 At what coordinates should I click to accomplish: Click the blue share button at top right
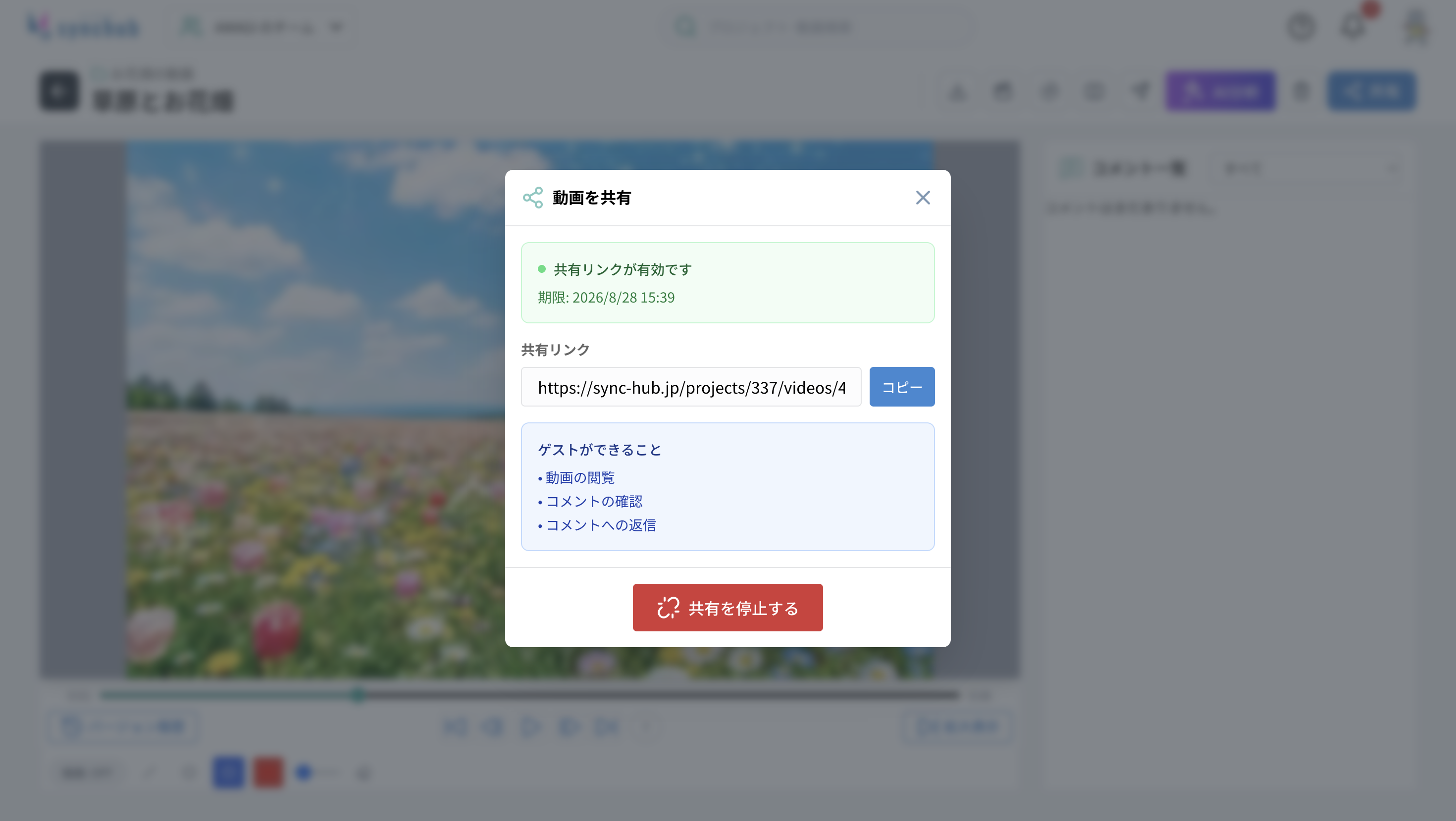(x=1371, y=91)
